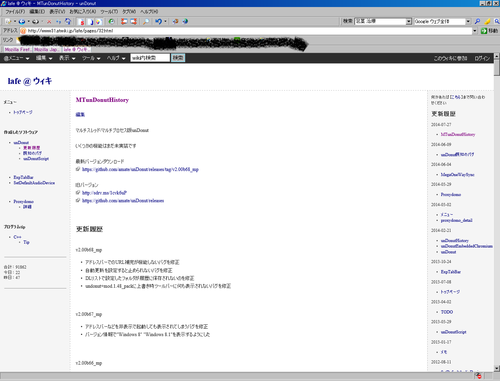This screenshot has height=381, width=500.
Task: Click the Refresh icon with blue arrows
Action: click(58, 22)
